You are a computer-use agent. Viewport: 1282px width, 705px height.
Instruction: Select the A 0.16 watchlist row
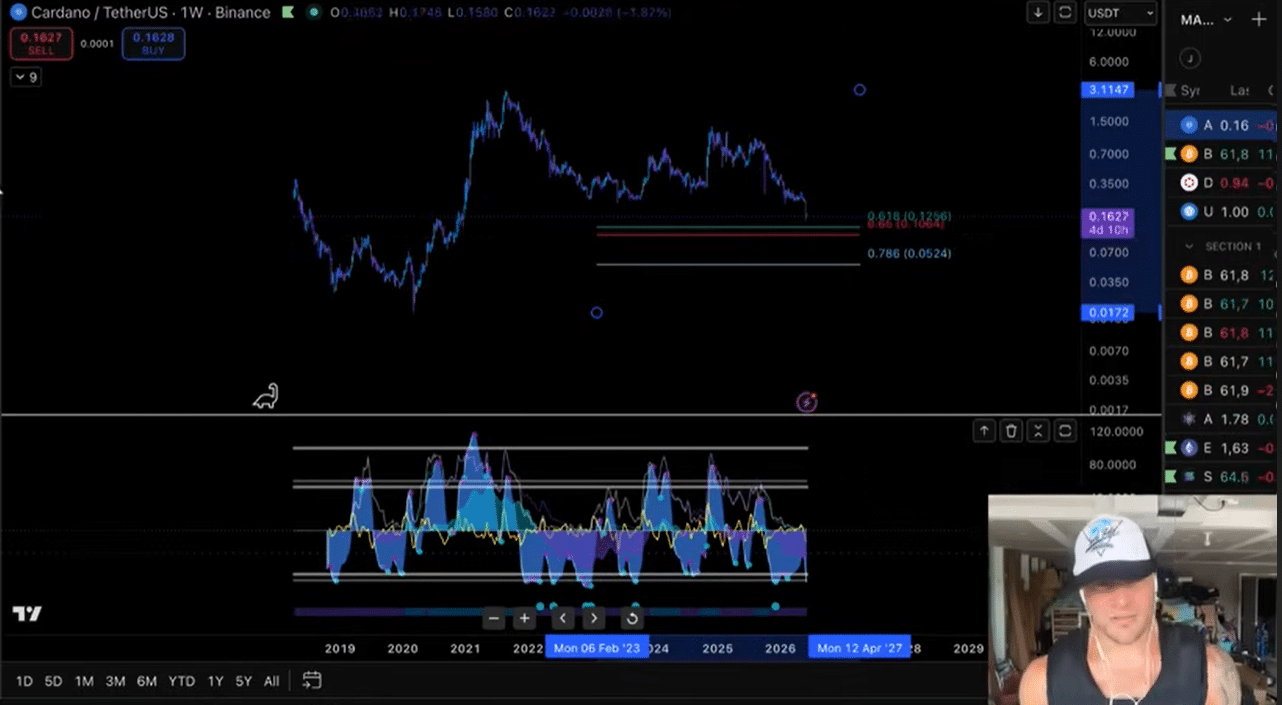coord(1223,125)
